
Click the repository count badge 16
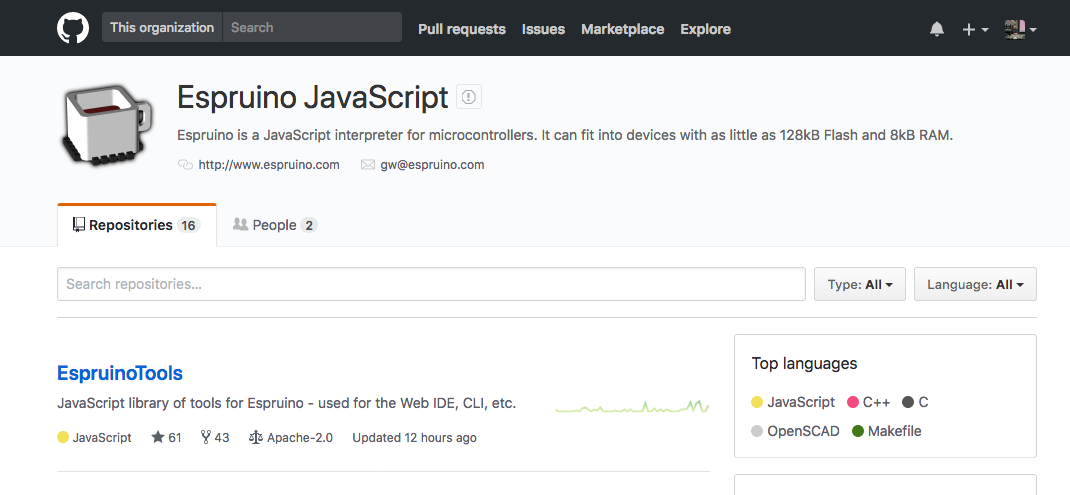[189, 225]
